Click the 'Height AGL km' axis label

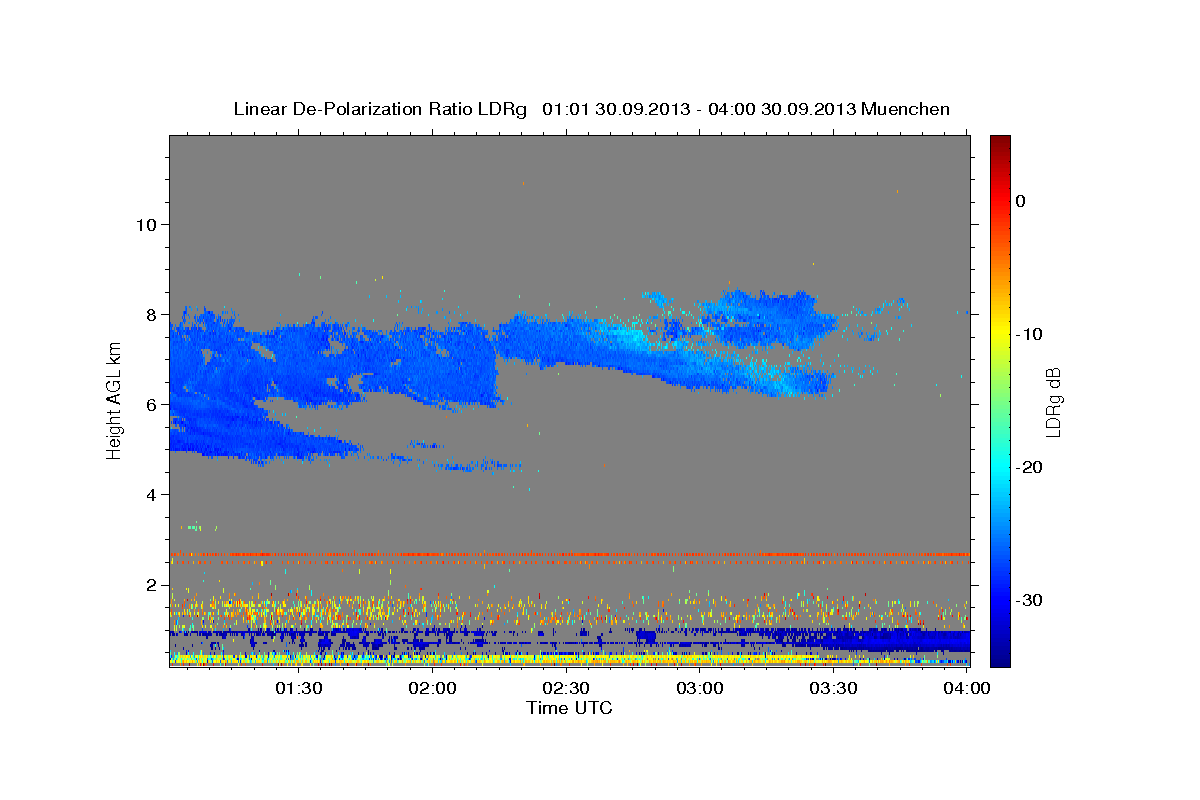tap(115, 401)
